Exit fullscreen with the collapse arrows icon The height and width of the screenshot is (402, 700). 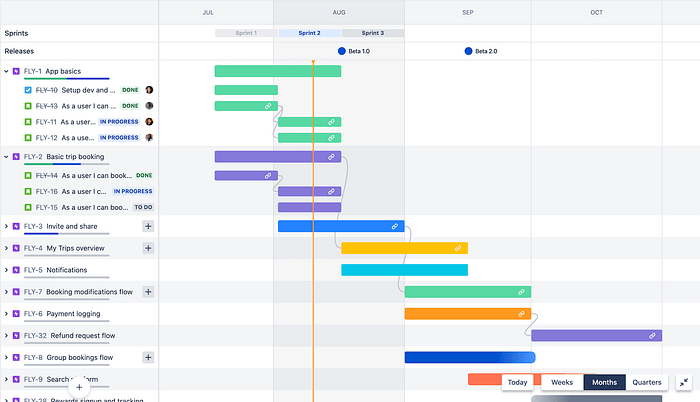683,382
